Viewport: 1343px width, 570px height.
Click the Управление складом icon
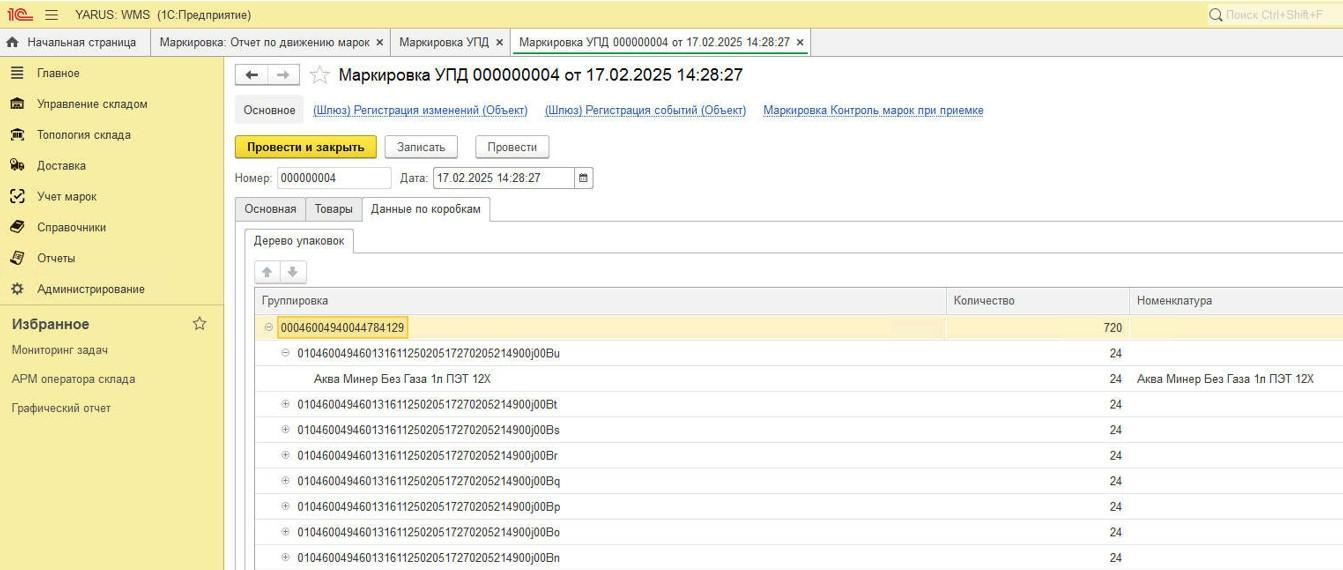[x=17, y=104]
